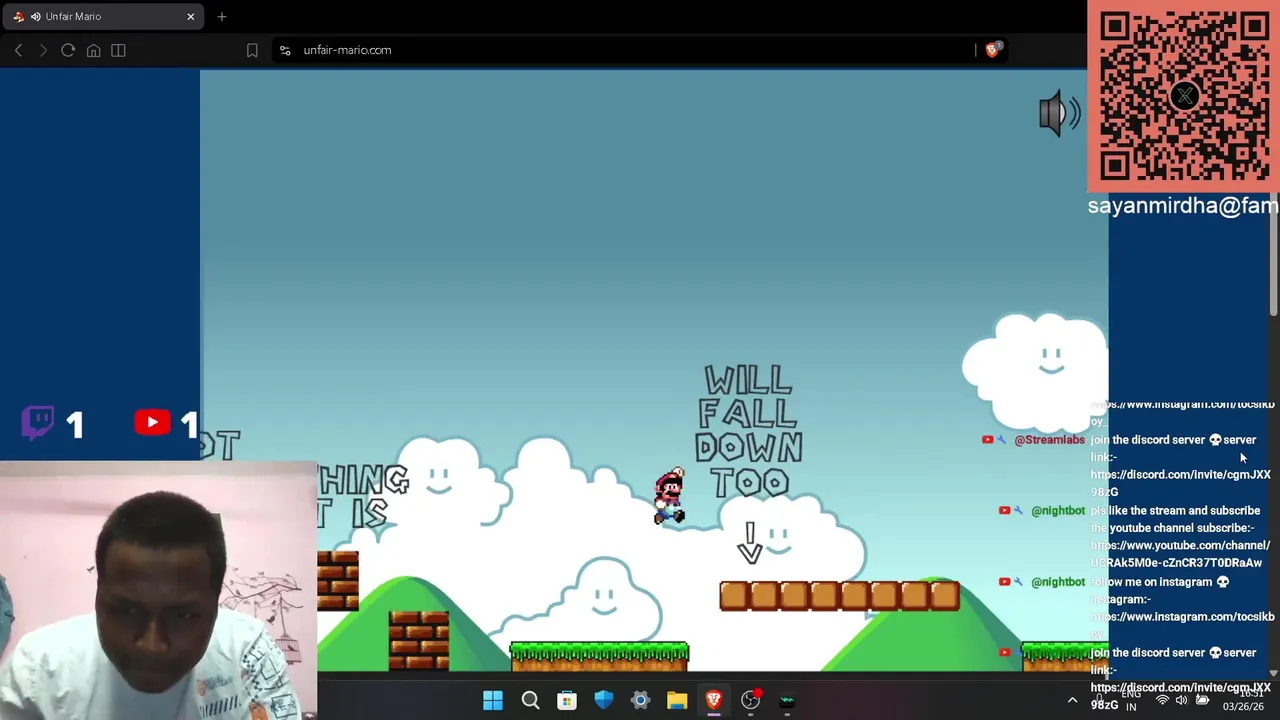The image size is (1280, 720).
Task: Open Windows Security shield in taskbar
Action: click(603, 701)
